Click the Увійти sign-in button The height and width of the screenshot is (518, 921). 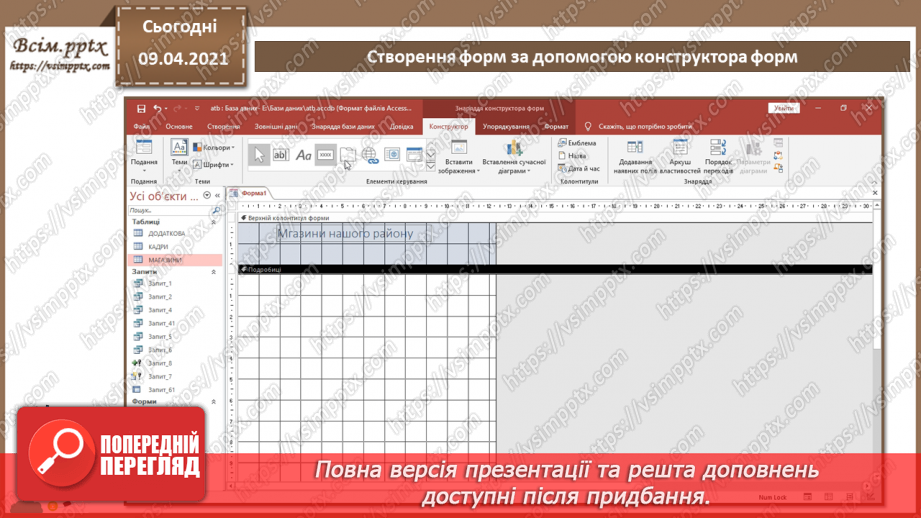783,108
